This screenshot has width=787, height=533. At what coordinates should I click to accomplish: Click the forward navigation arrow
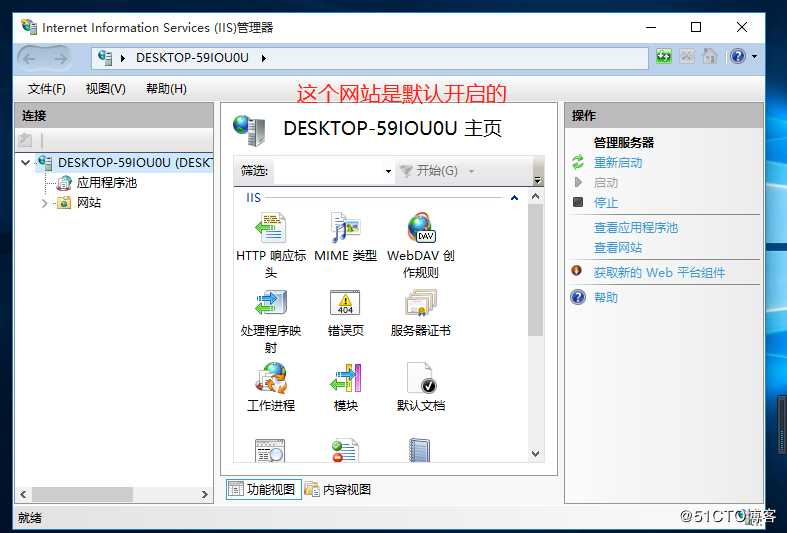click(60, 59)
